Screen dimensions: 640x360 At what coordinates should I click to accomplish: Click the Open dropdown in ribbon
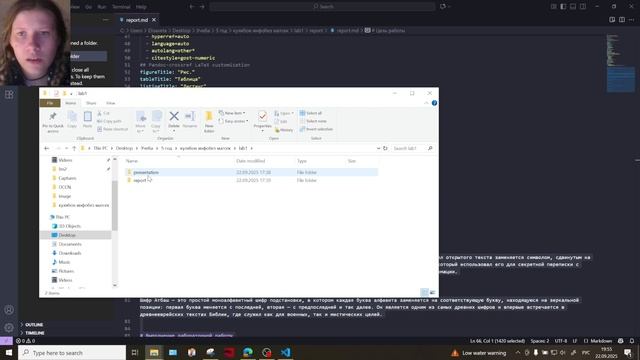[284, 113]
